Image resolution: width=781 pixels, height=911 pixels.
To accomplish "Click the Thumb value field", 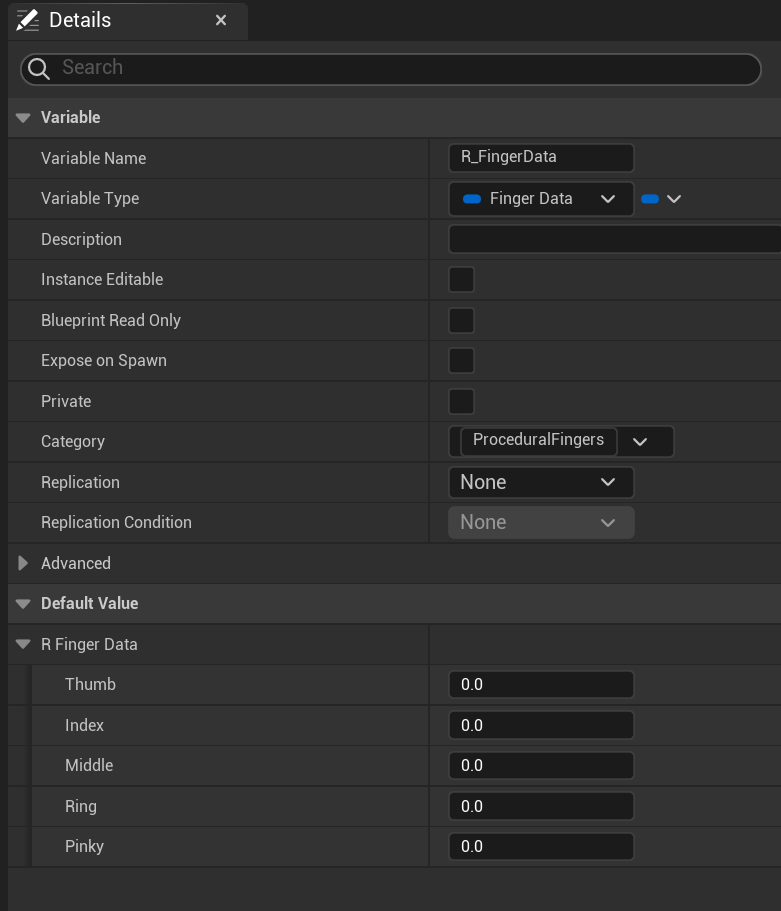I will [541, 685].
